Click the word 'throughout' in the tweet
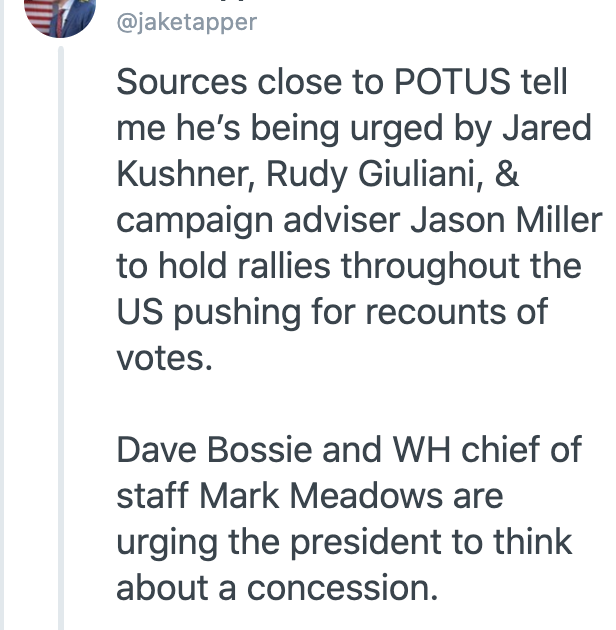 pyautogui.click(x=430, y=267)
